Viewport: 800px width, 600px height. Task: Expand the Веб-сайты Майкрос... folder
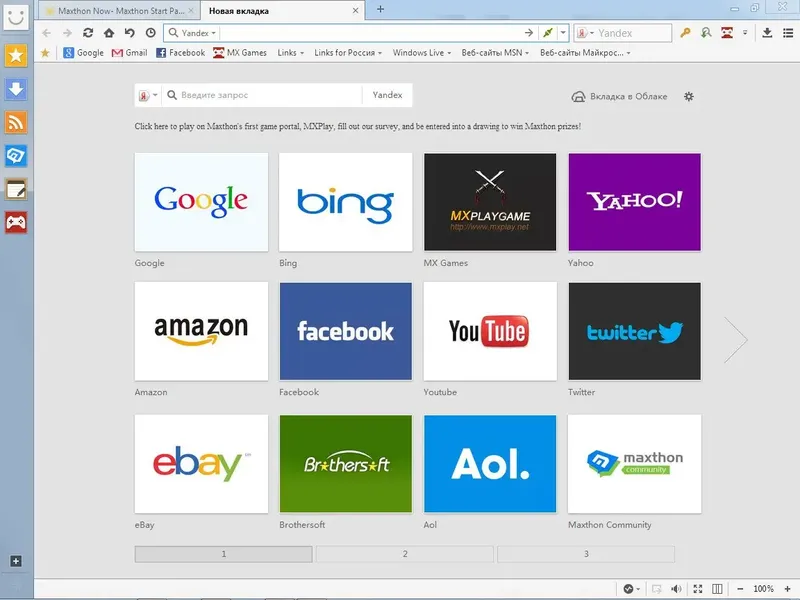(585, 53)
